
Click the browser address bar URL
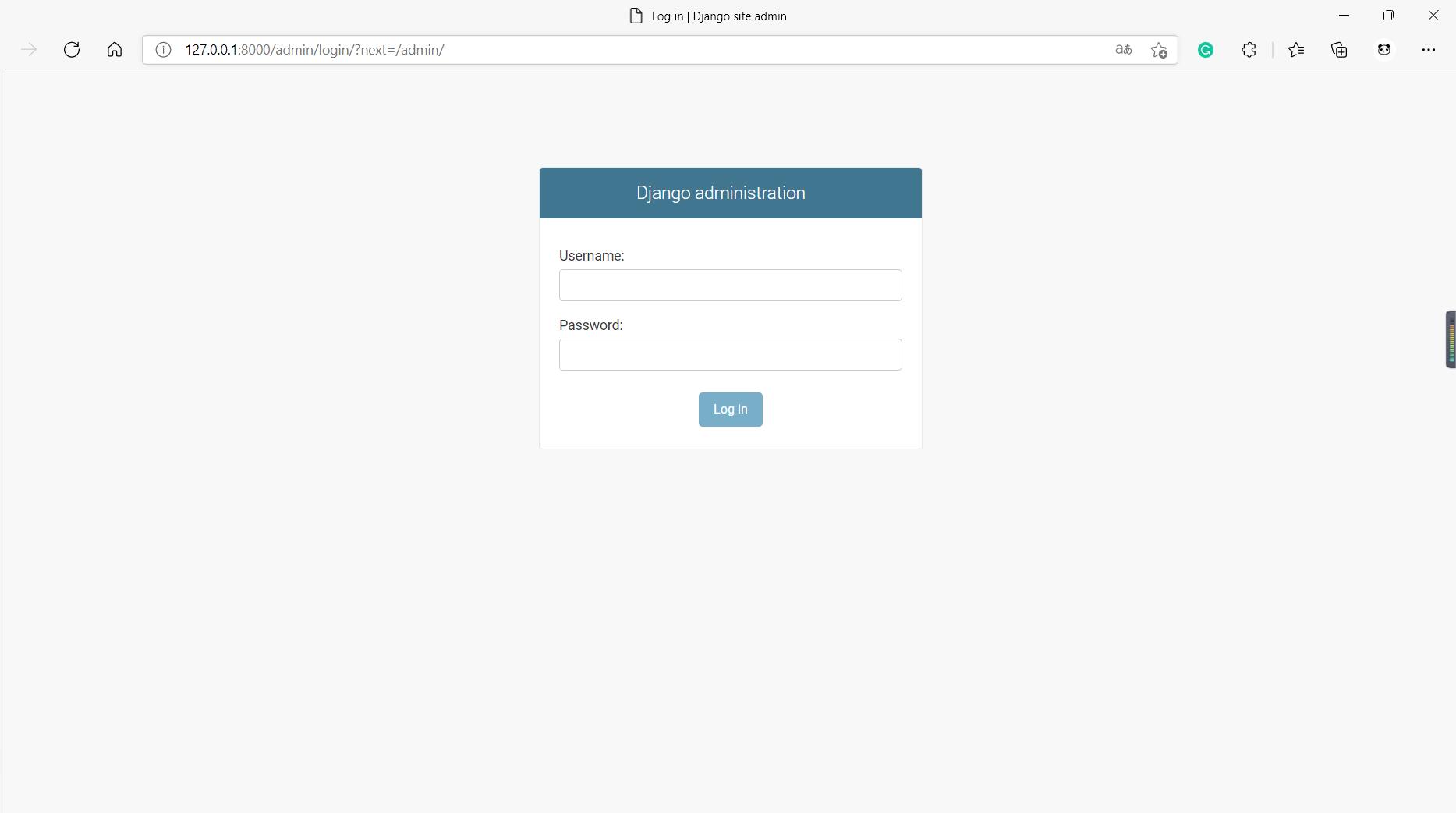point(314,50)
